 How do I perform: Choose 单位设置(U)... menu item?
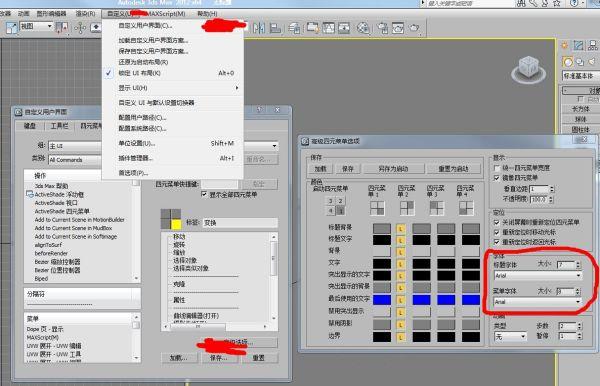coord(173,143)
